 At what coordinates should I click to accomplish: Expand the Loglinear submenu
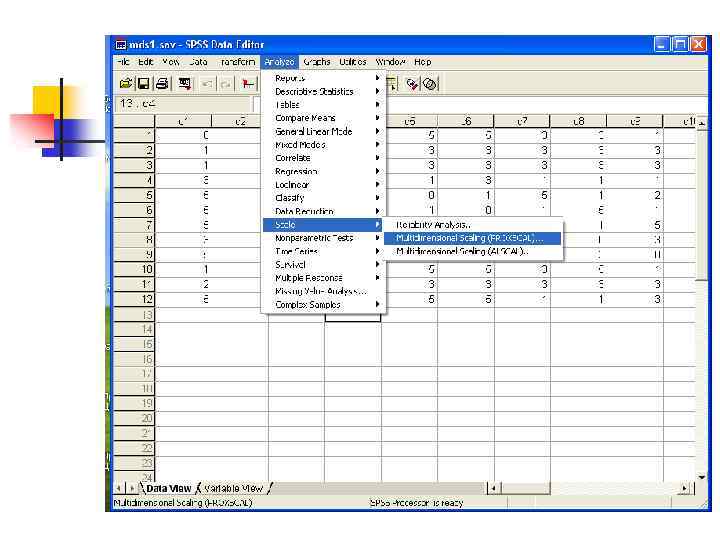pos(323,185)
